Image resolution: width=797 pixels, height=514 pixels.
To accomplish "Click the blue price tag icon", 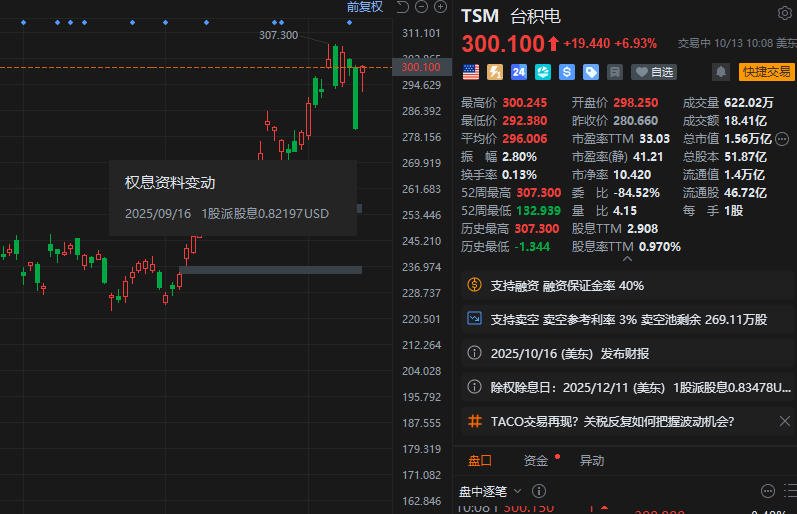I will [x=590, y=72].
